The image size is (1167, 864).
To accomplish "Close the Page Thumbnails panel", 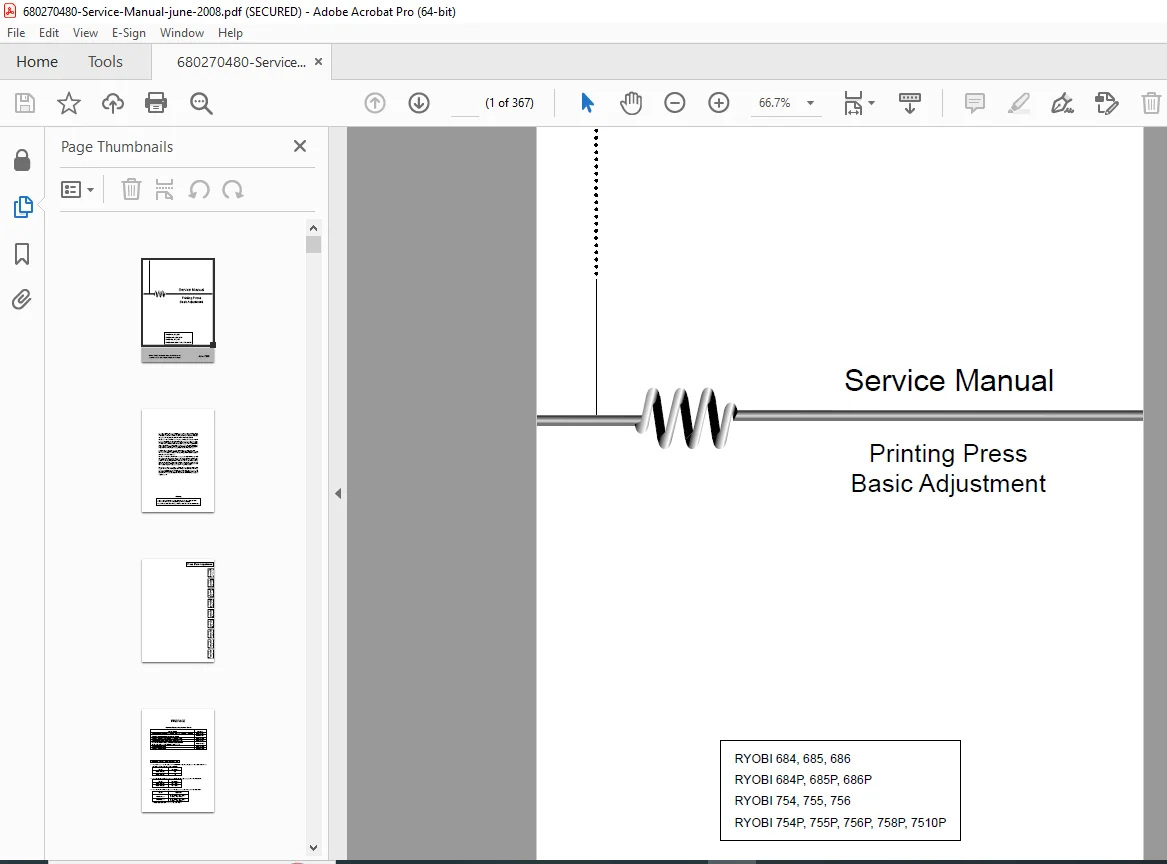I will pyautogui.click(x=300, y=146).
